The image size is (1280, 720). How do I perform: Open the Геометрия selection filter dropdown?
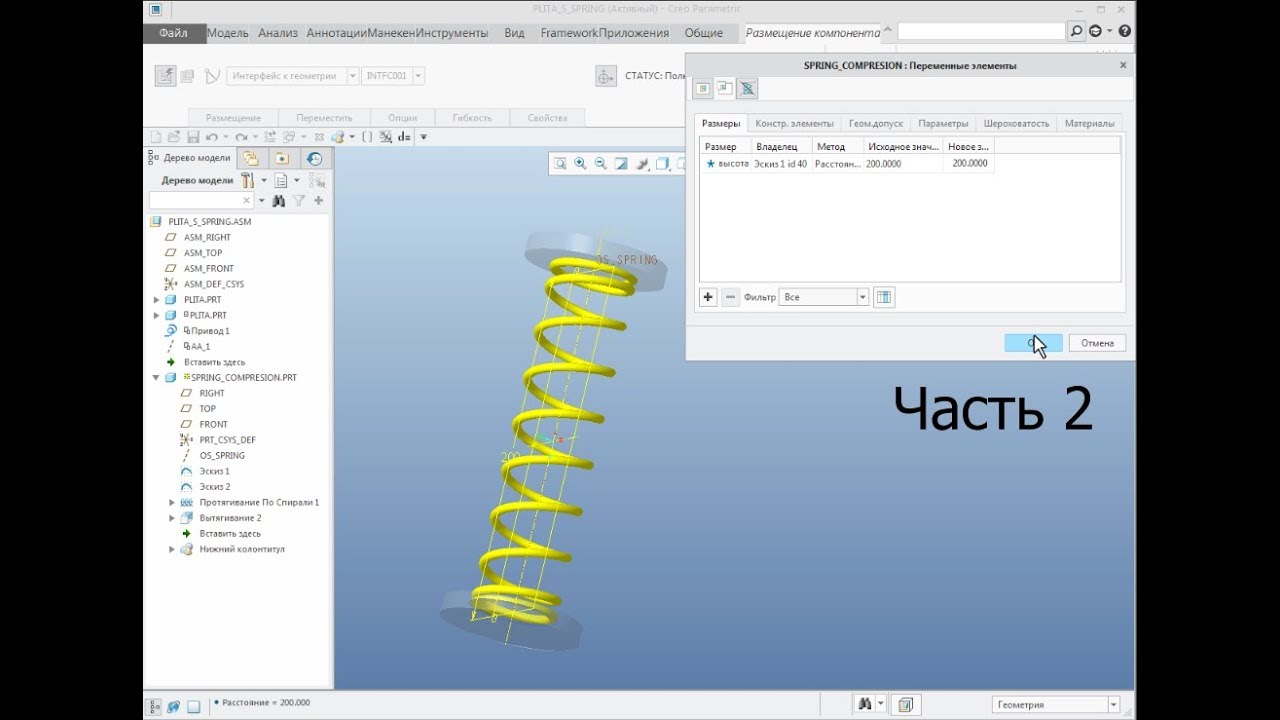tap(1056, 705)
